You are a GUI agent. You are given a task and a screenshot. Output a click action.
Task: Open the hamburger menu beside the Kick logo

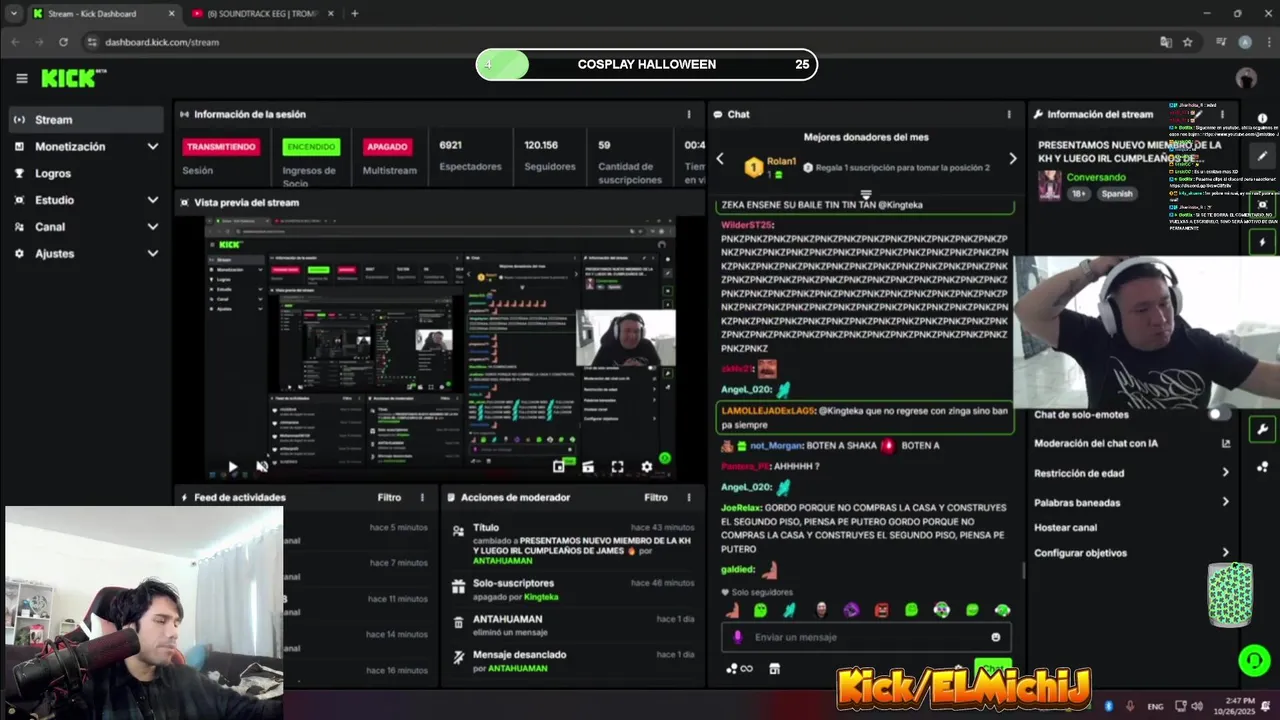[22, 78]
